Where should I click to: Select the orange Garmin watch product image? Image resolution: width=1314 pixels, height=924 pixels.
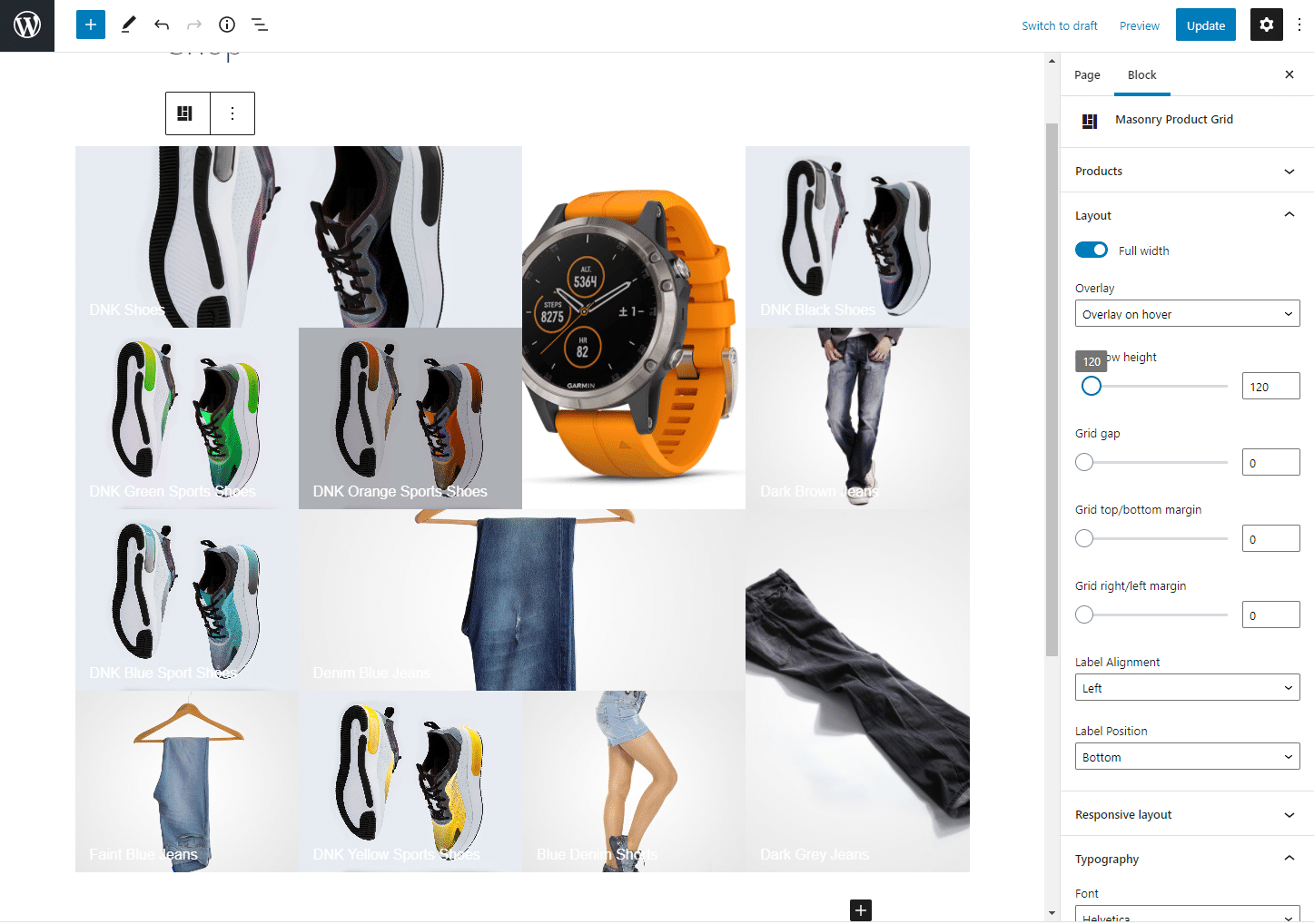click(634, 328)
